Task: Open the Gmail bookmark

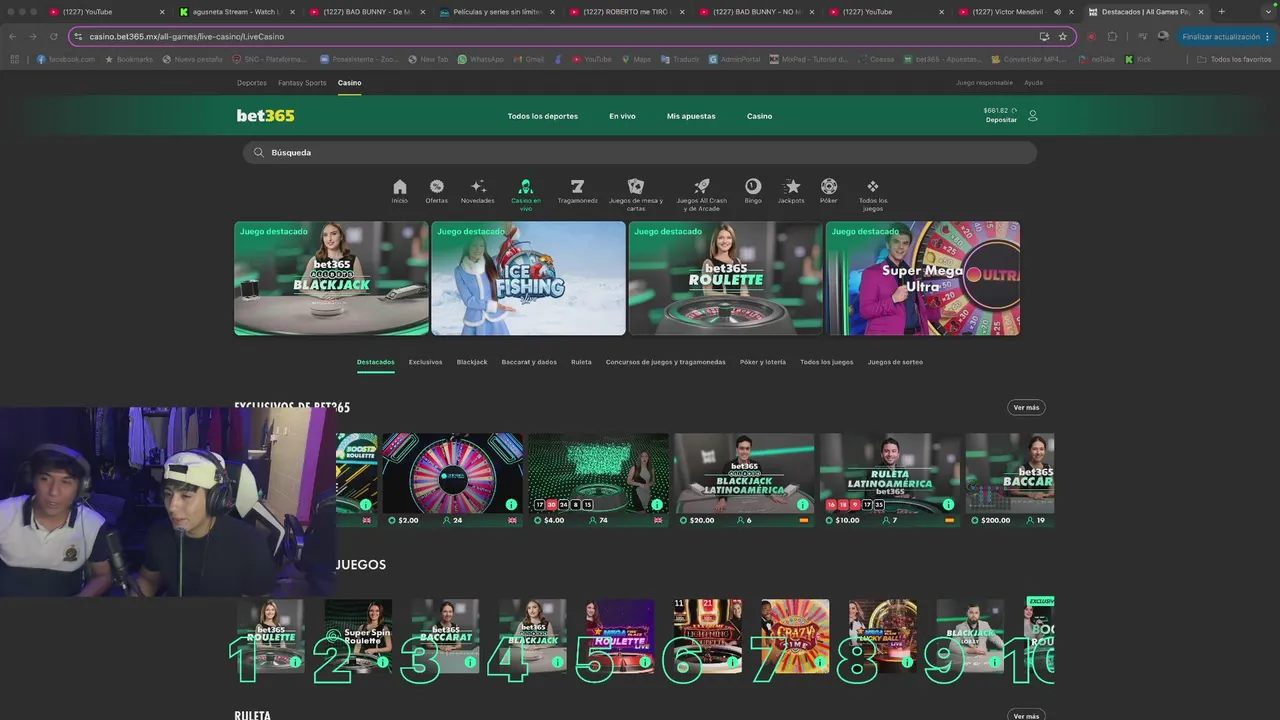Action: [x=528, y=59]
